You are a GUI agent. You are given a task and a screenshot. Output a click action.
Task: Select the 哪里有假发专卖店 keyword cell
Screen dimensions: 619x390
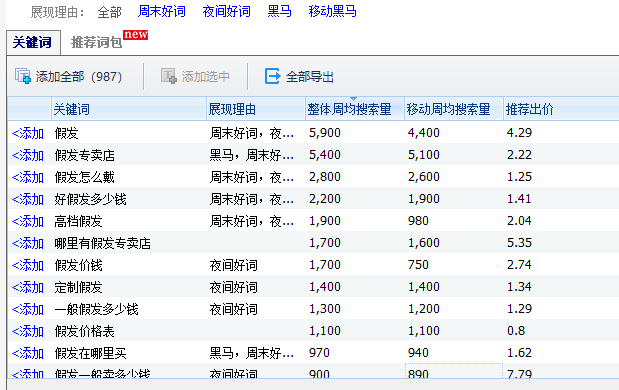coord(103,244)
